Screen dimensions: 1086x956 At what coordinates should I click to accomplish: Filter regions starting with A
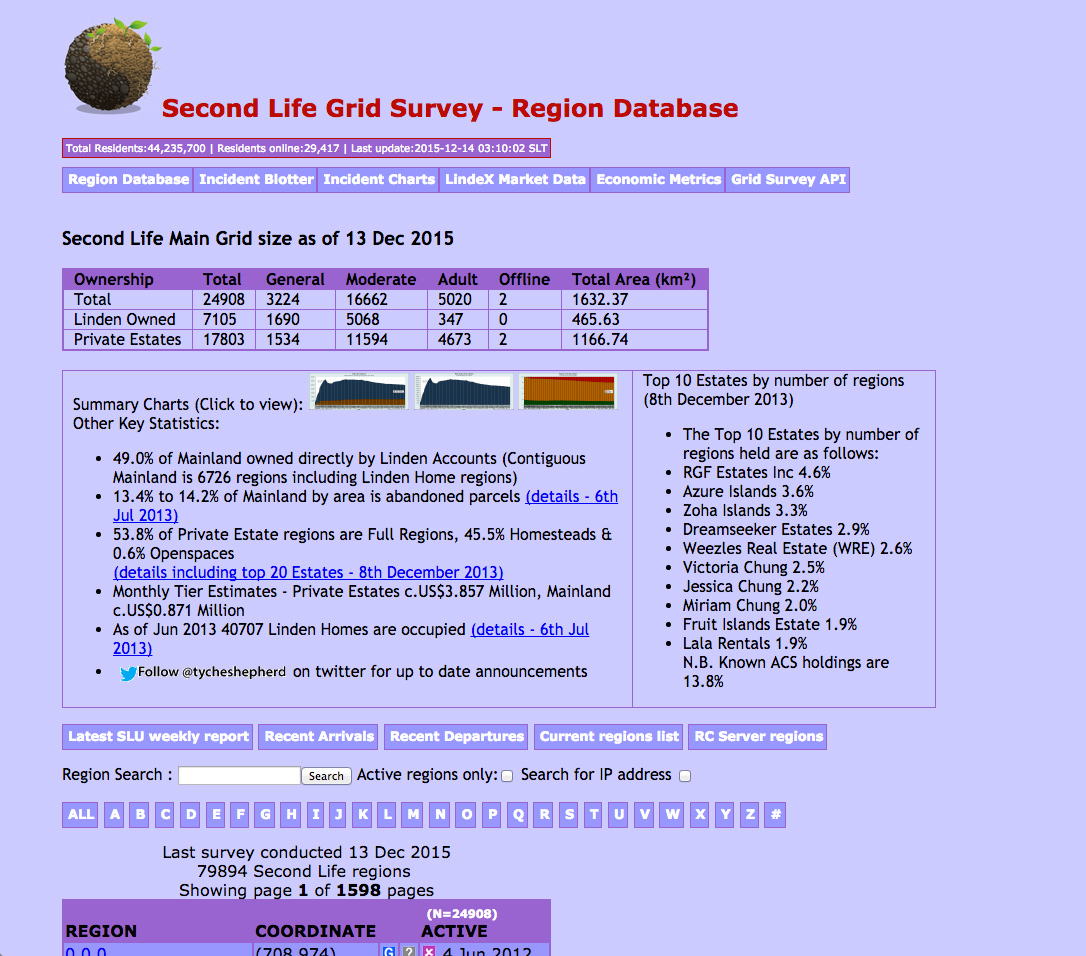115,815
